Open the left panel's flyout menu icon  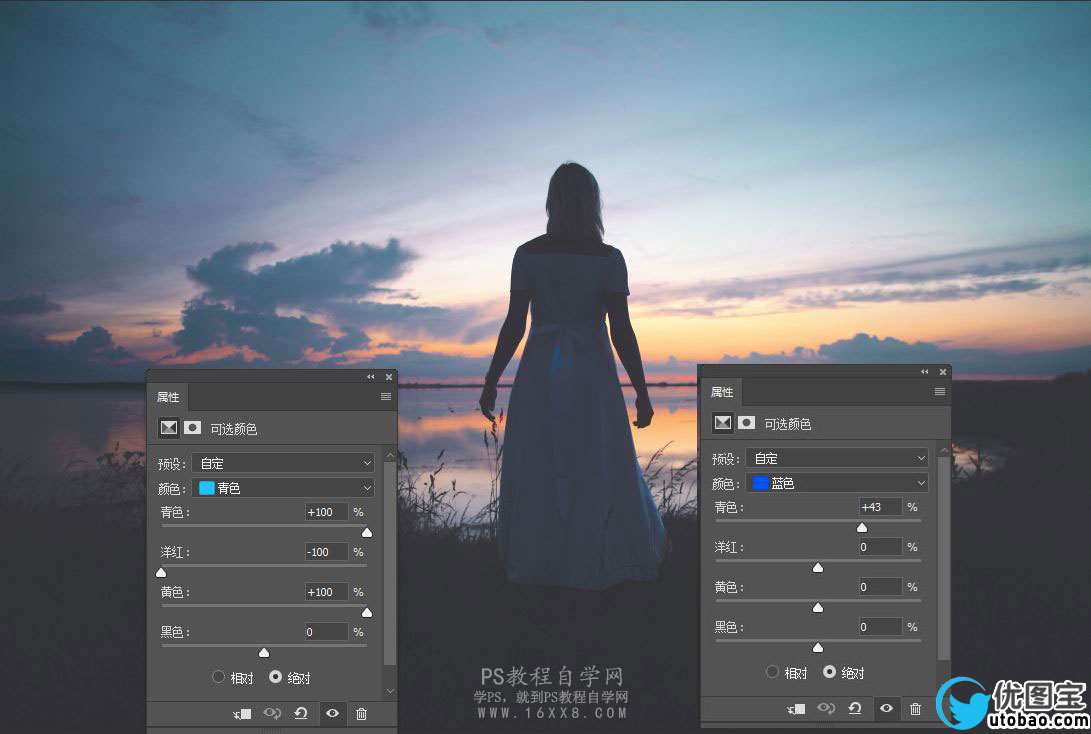(386, 397)
